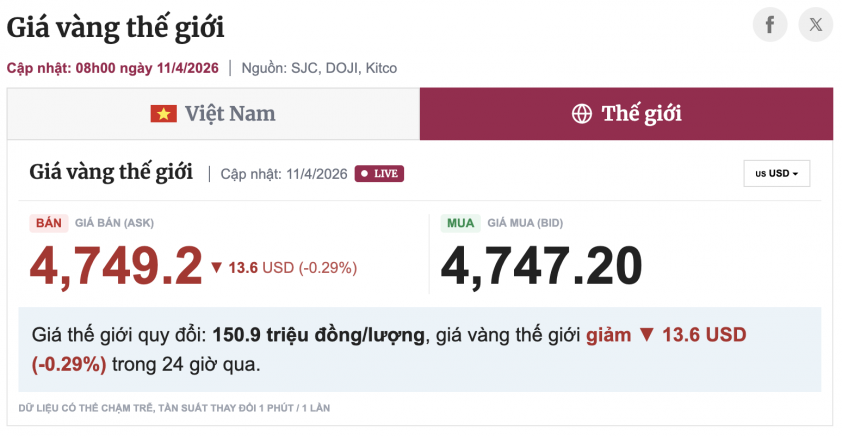Click the globe icon beside Thế giới
The image size is (842, 436).
[581, 114]
